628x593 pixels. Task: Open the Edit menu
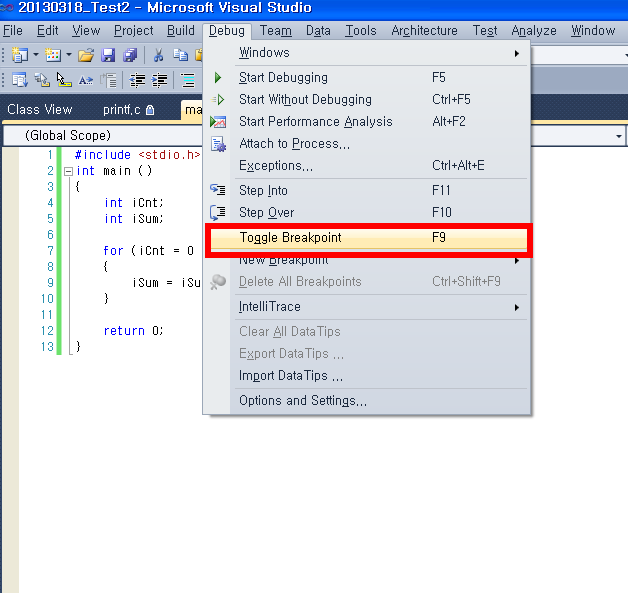coord(48,30)
